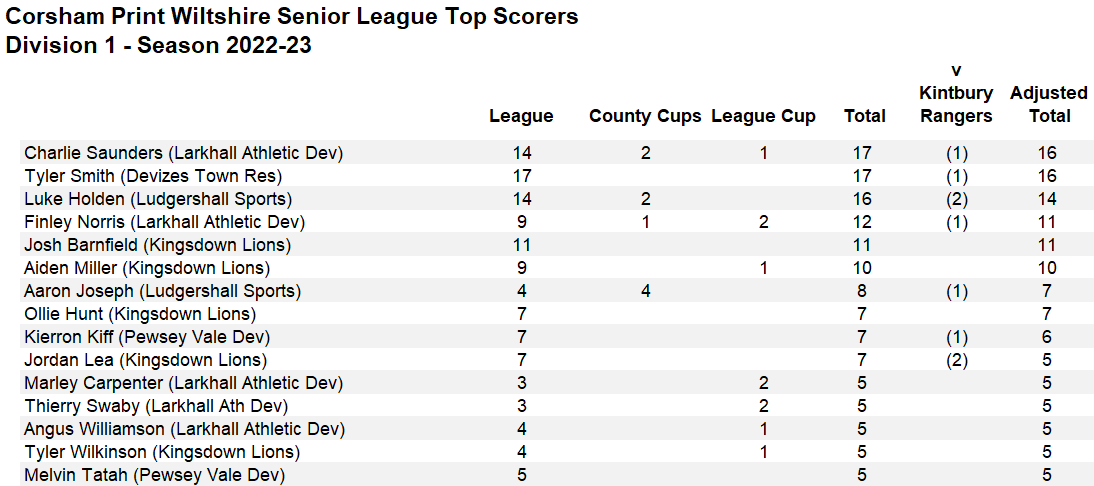Select Thierry Swaby (Larkhall Ath Dev)
Image resolution: width=1094 pixels, height=486 pixels.
coord(156,406)
